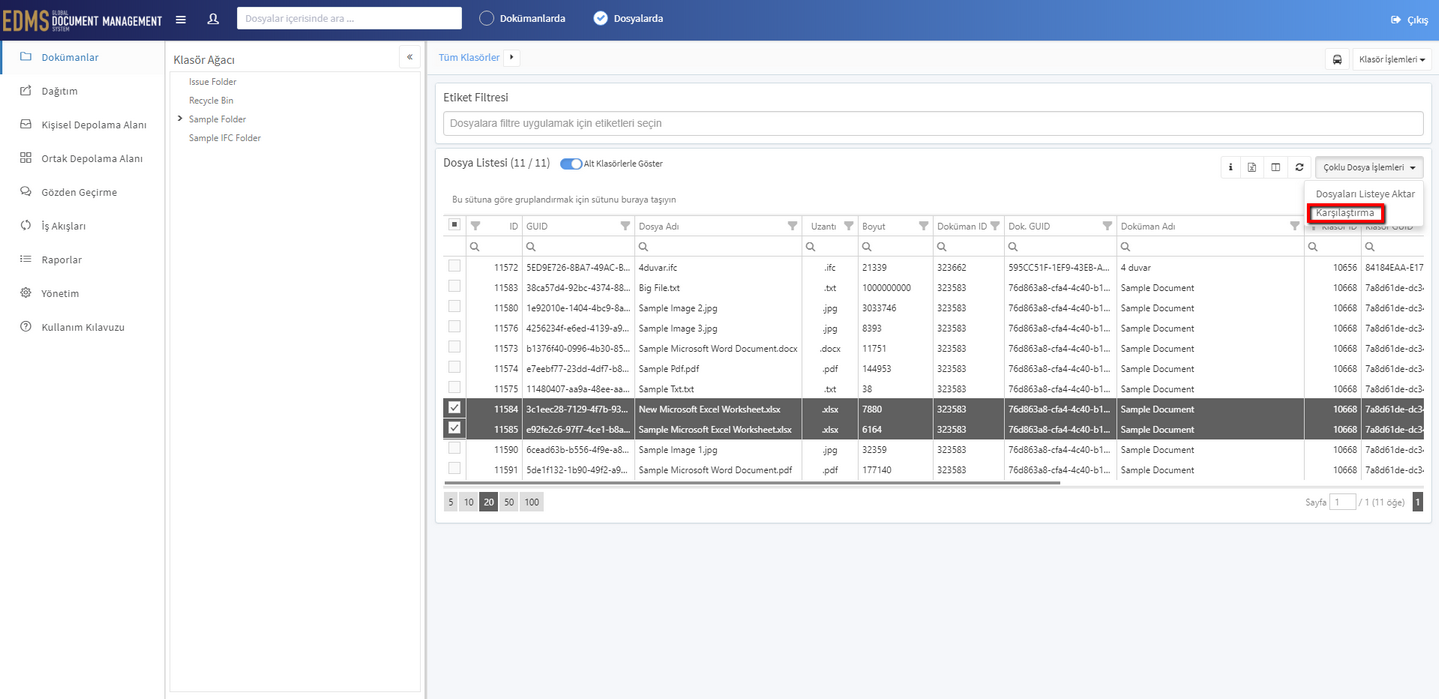The image size is (1439, 699).
Task: Set page size to 100
Action: (531, 502)
